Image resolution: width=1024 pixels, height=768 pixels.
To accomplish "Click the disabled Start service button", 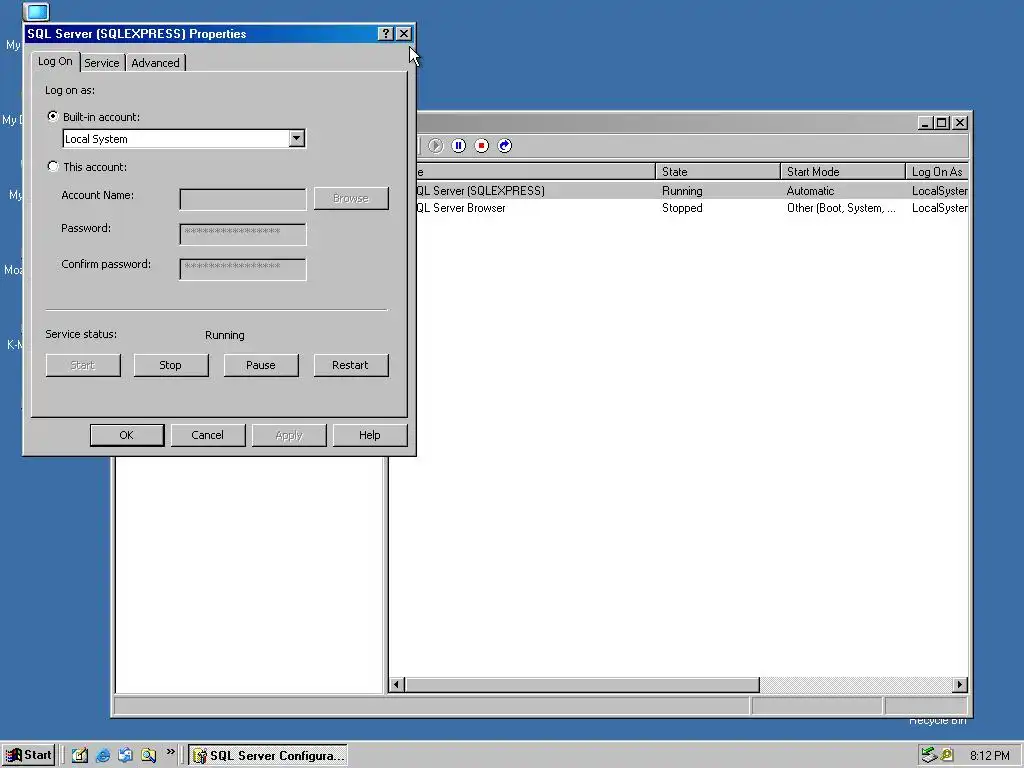I will 83,365.
